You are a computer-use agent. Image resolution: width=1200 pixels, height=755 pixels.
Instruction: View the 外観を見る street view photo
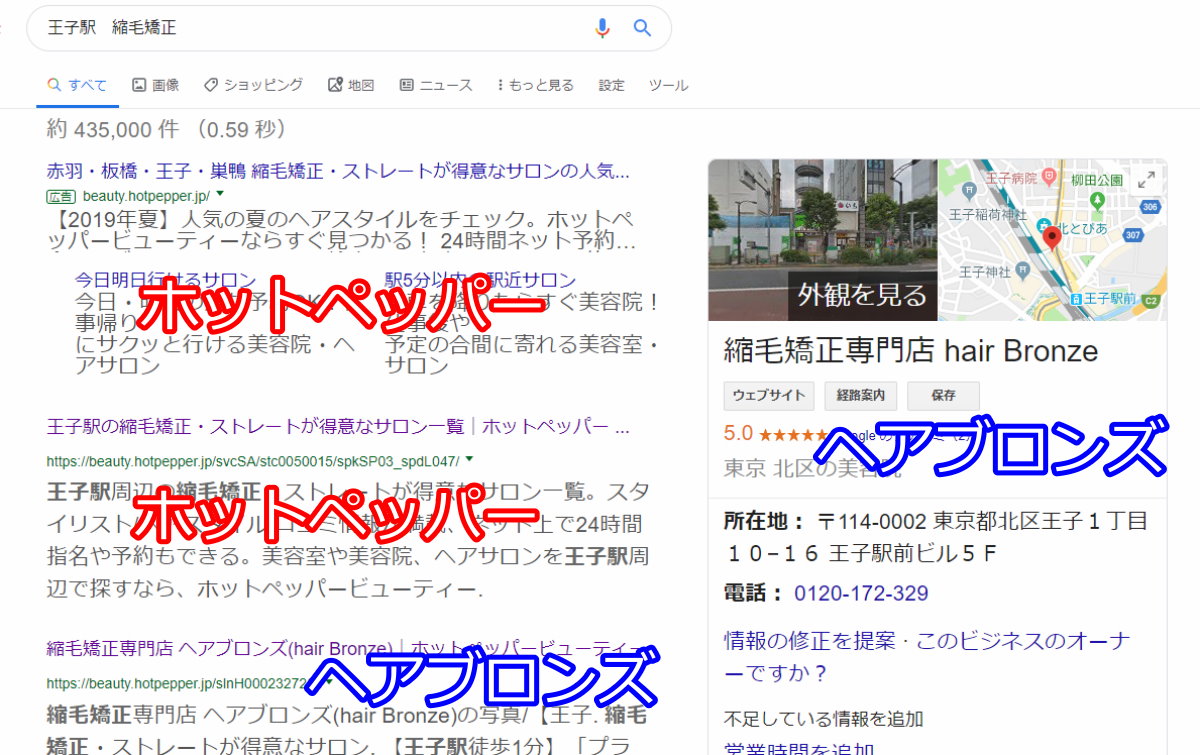[822, 240]
